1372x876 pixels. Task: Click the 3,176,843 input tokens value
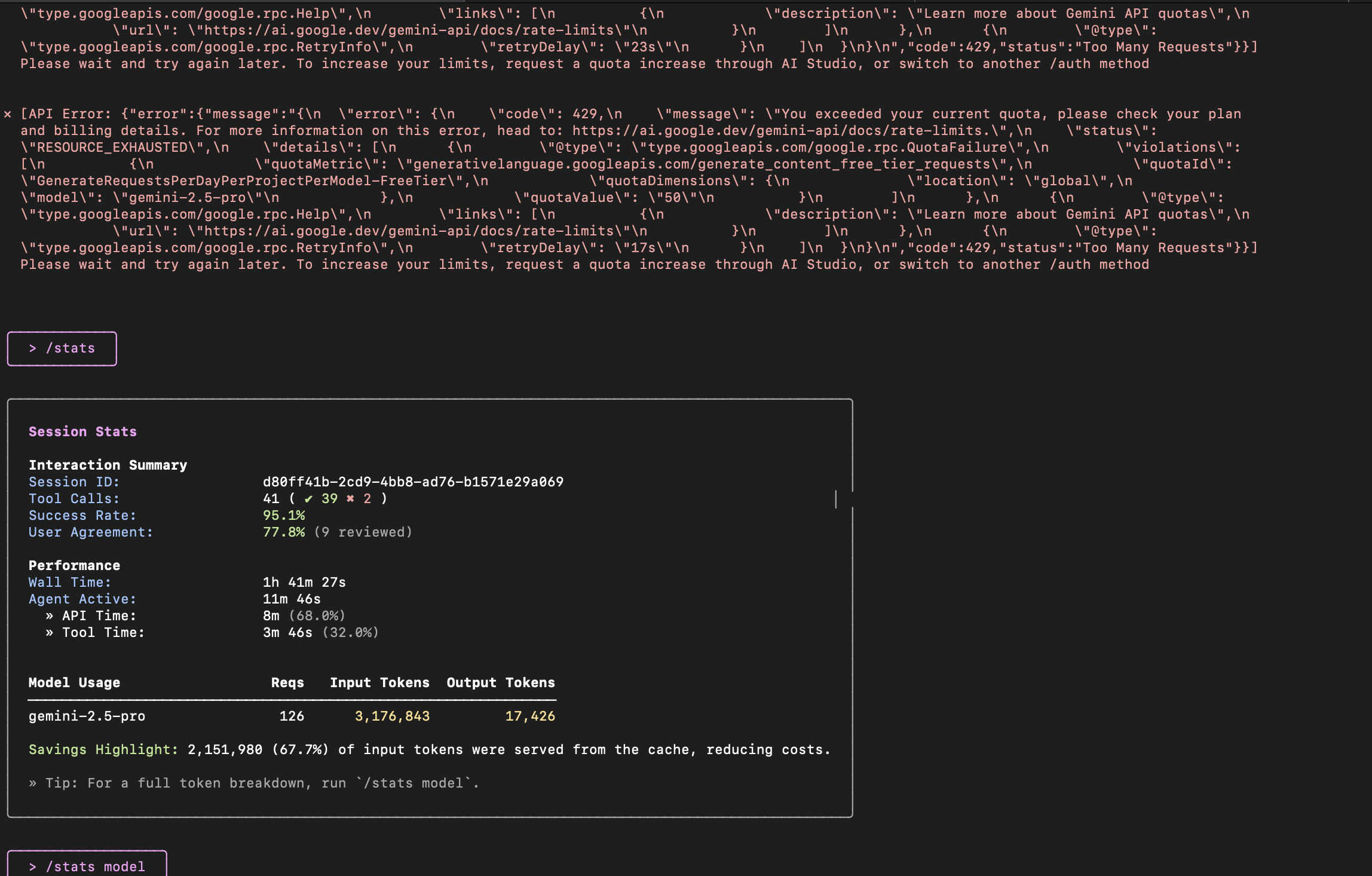[x=392, y=716]
